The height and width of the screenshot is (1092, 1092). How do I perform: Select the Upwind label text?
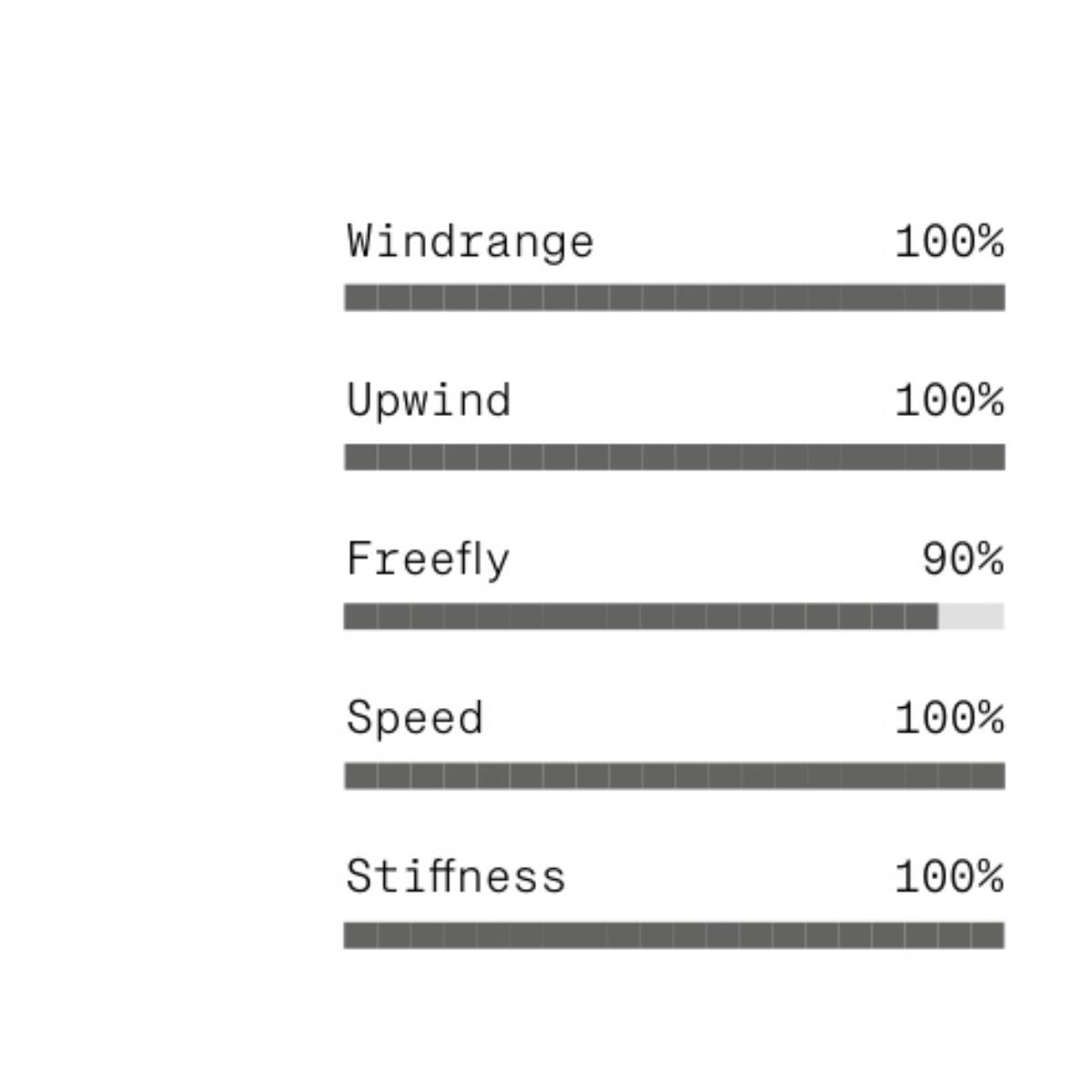[429, 401]
